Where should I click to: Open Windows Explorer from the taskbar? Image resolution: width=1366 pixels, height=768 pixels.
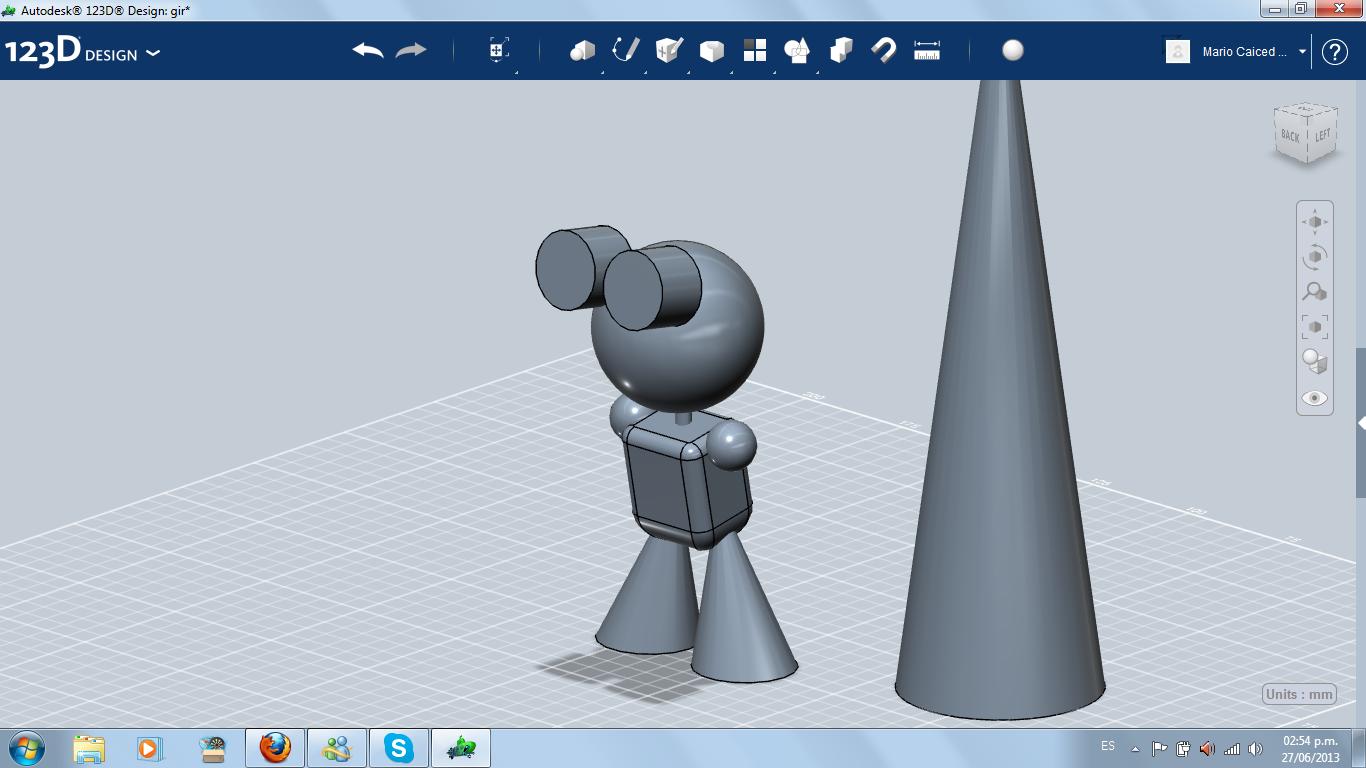pos(89,748)
